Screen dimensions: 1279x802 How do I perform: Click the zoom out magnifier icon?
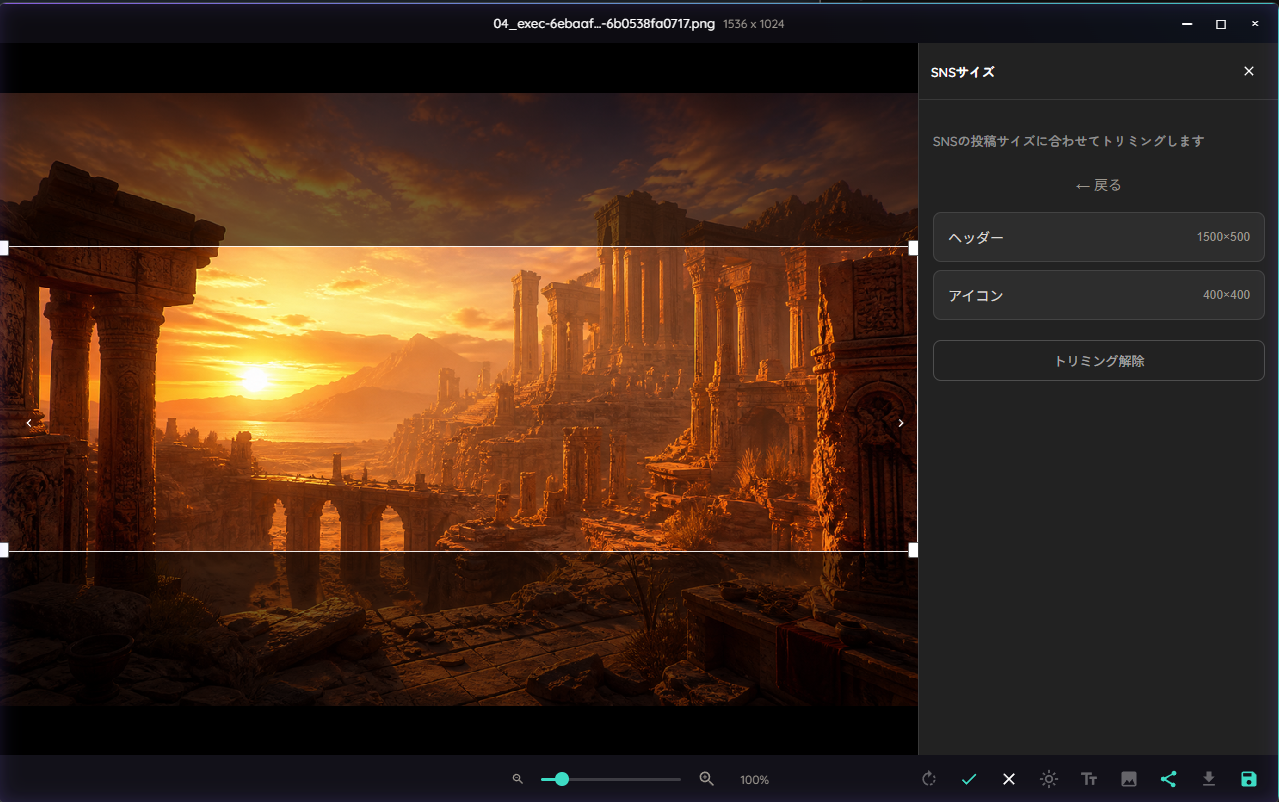click(x=518, y=779)
